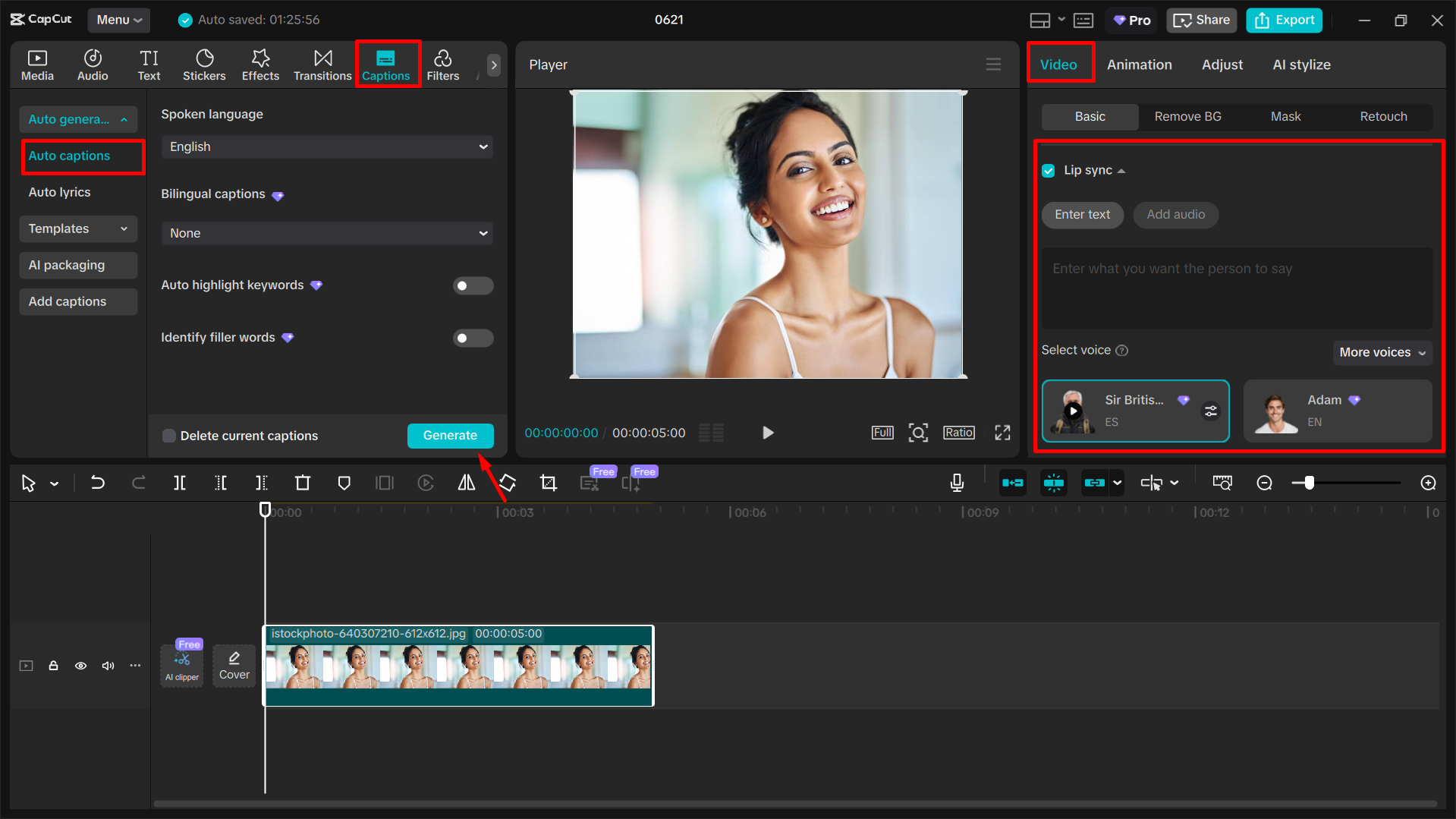Collapse the Lip sync section

point(1121,170)
